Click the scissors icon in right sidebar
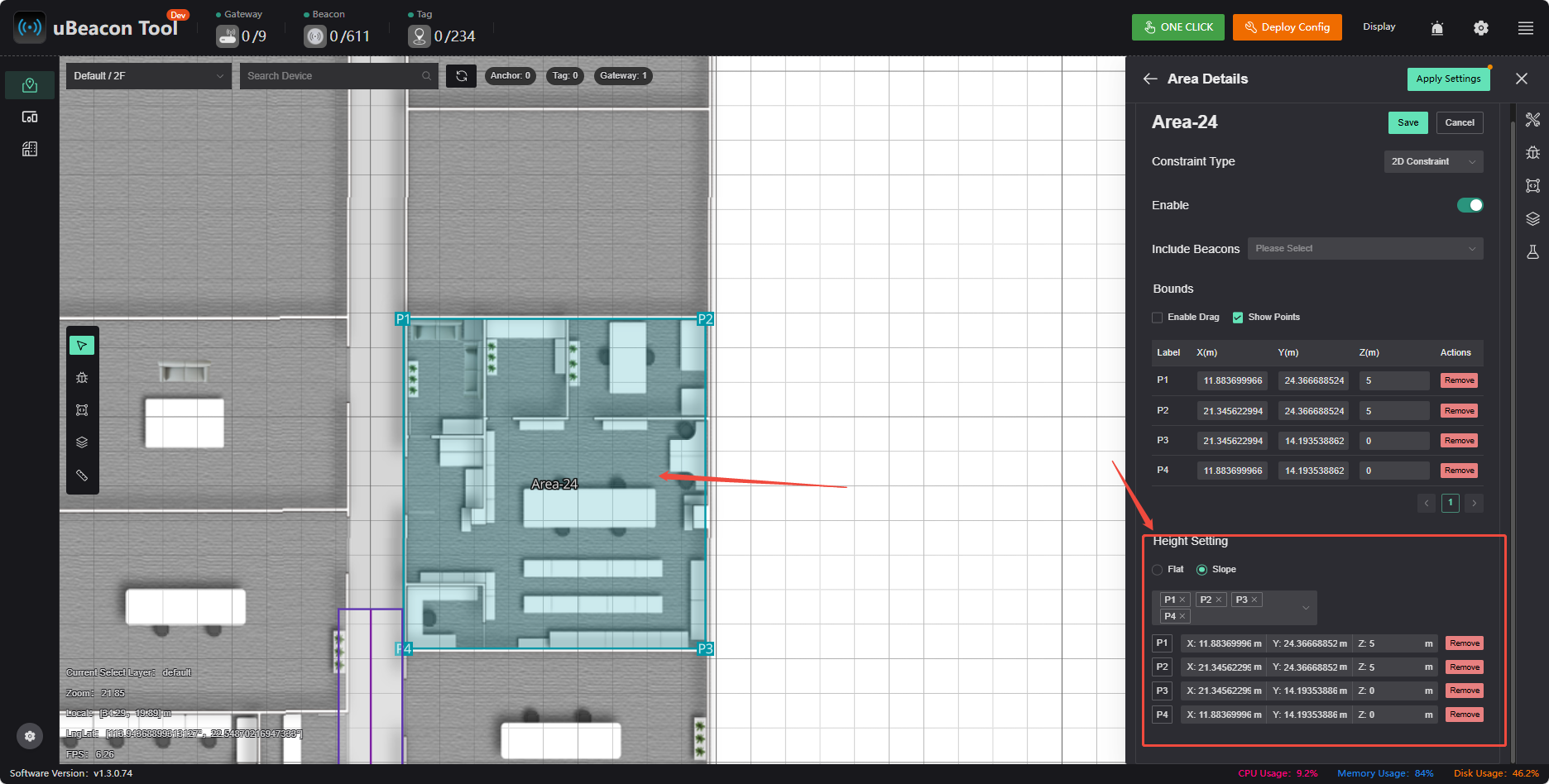Image resolution: width=1549 pixels, height=784 pixels. click(x=1533, y=120)
